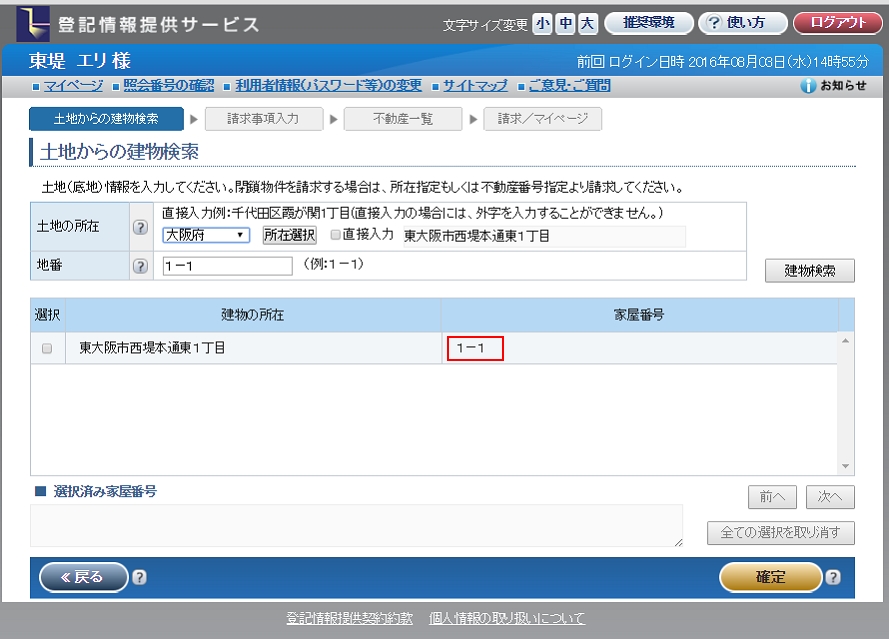Click help icon beside 戻る button

[x=139, y=577]
